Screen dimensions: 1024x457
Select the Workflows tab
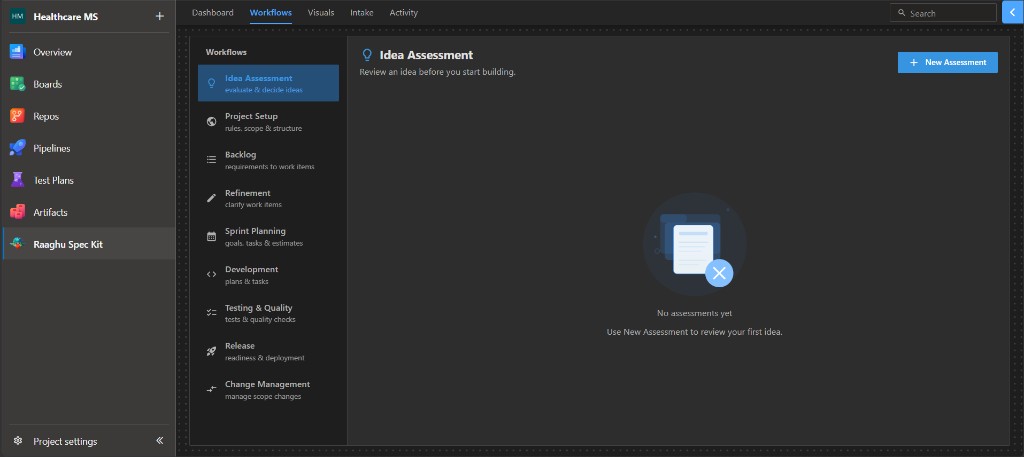[270, 12]
